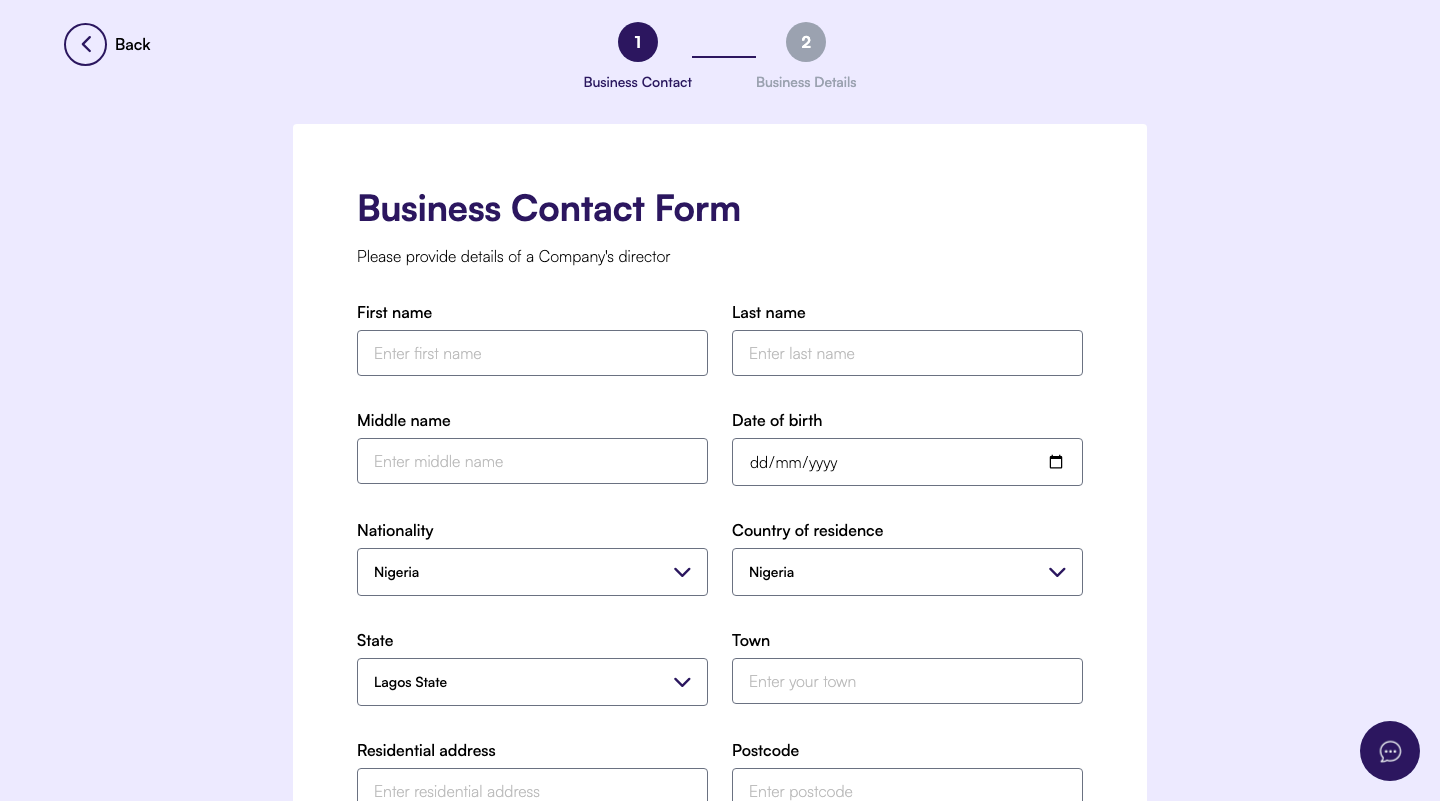Click the back arrow icon
1440x801 pixels.
[86, 44]
